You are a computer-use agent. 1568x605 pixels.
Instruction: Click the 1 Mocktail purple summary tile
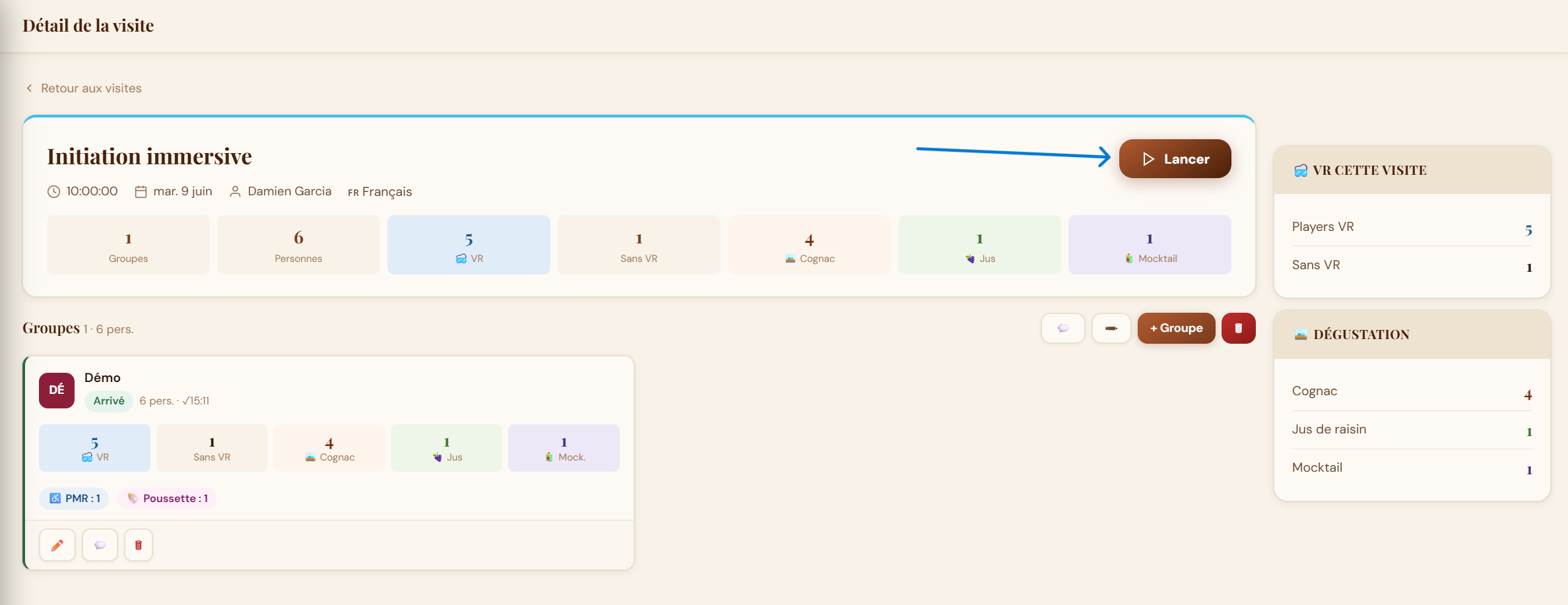[1150, 245]
